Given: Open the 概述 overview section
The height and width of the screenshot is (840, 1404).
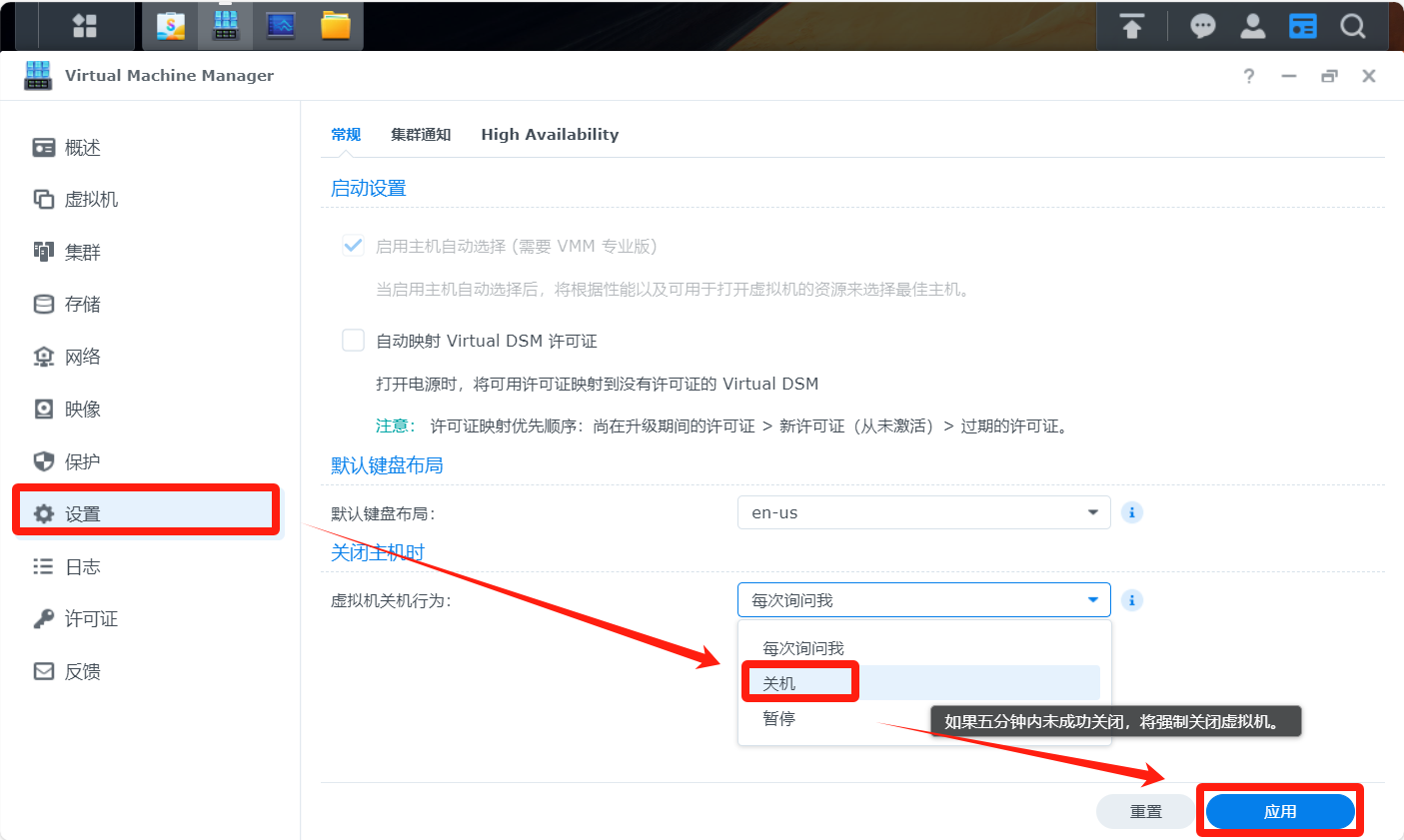Looking at the screenshot, I should 82,148.
